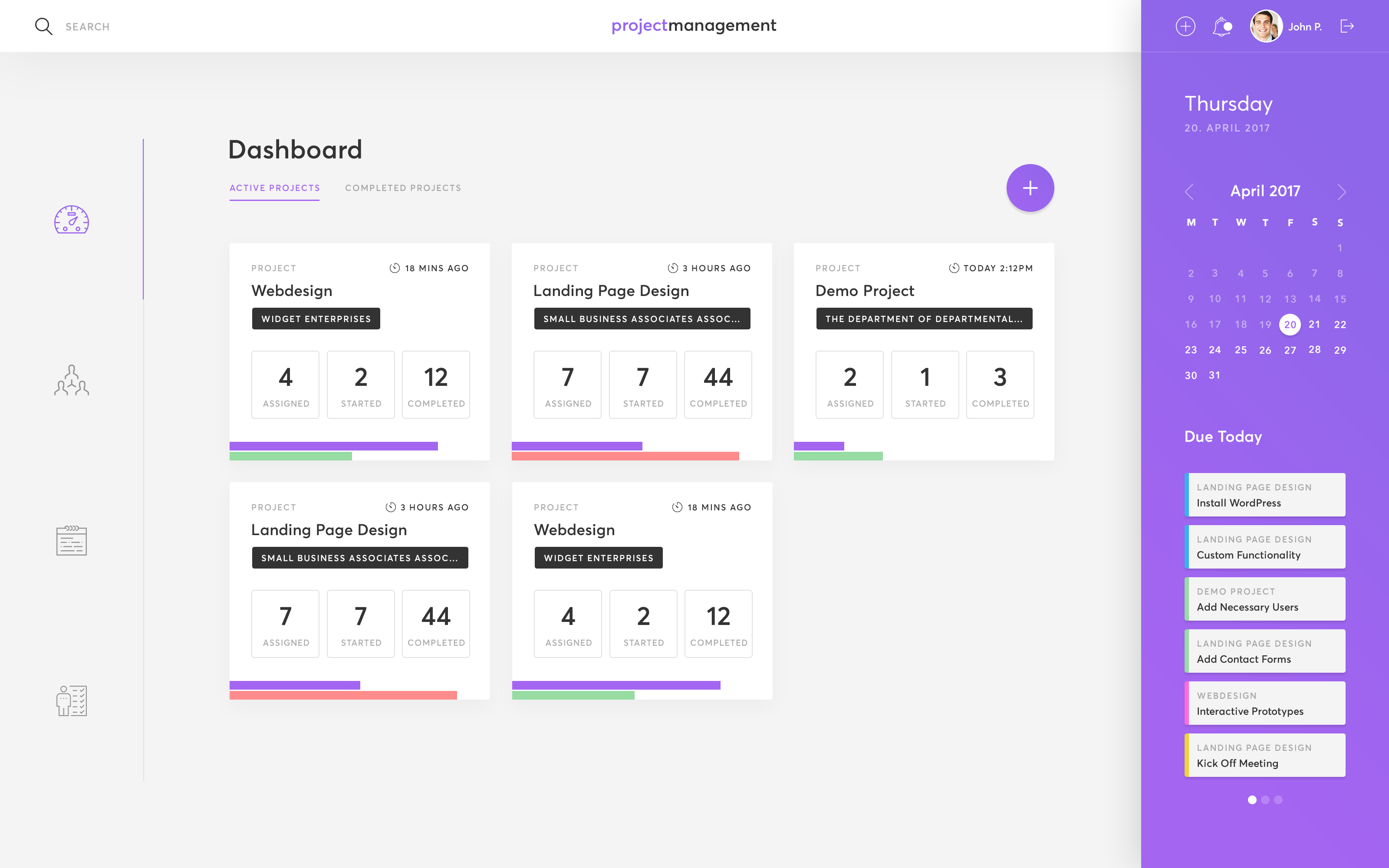
Task: Click the Dashboard page title
Action: tap(295, 150)
